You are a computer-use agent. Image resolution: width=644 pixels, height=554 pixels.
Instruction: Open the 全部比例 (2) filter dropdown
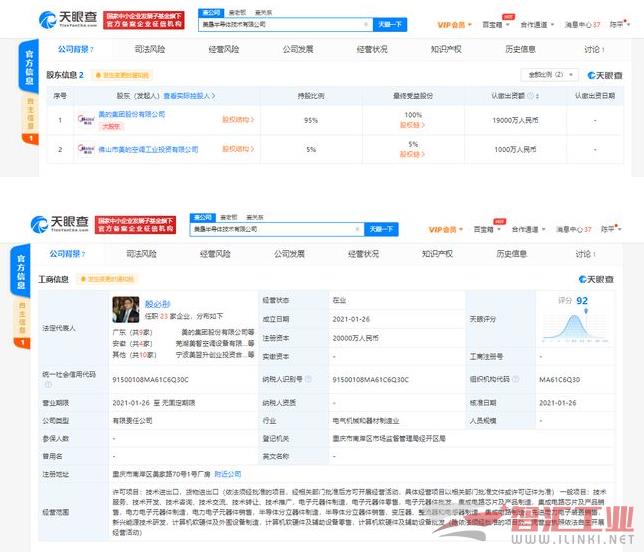(x=550, y=75)
